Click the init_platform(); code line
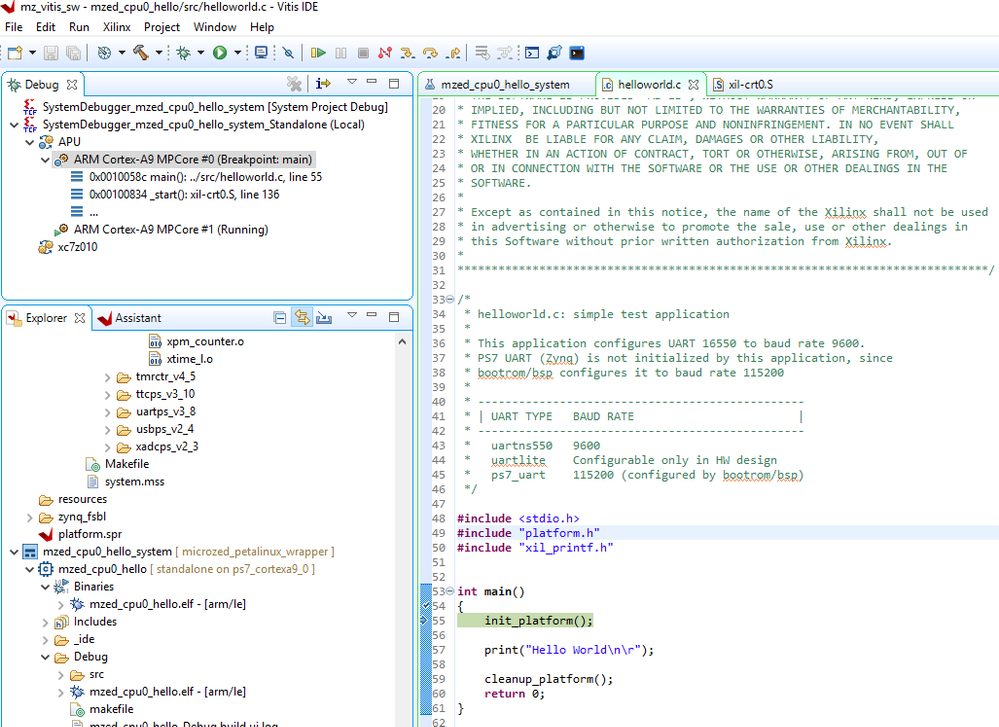Screen dimensions: 999x727 538,620
